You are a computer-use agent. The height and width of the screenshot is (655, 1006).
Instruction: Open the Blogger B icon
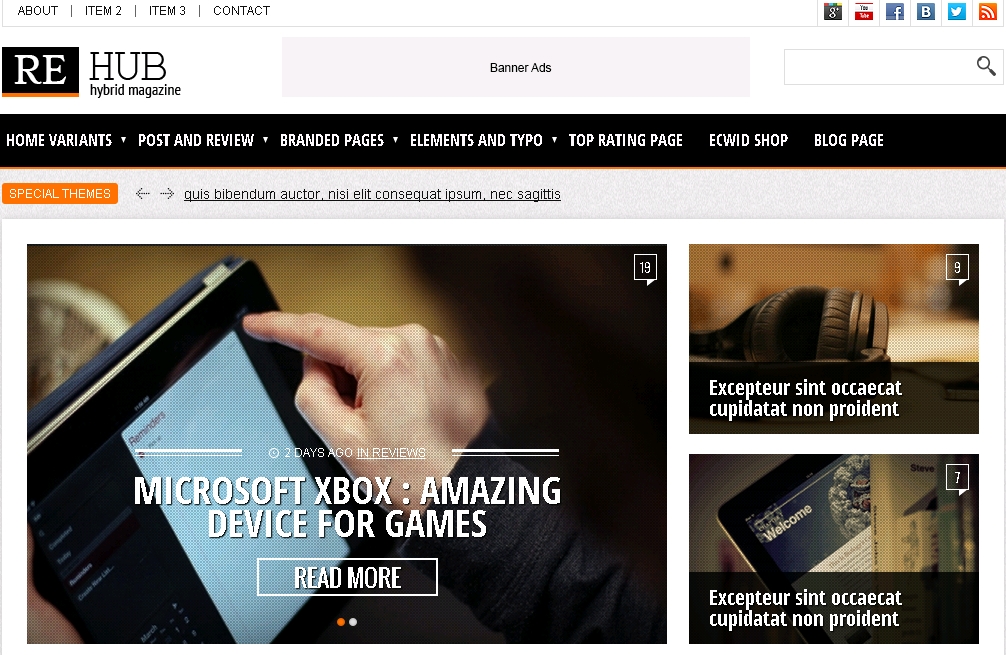point(926,12)
